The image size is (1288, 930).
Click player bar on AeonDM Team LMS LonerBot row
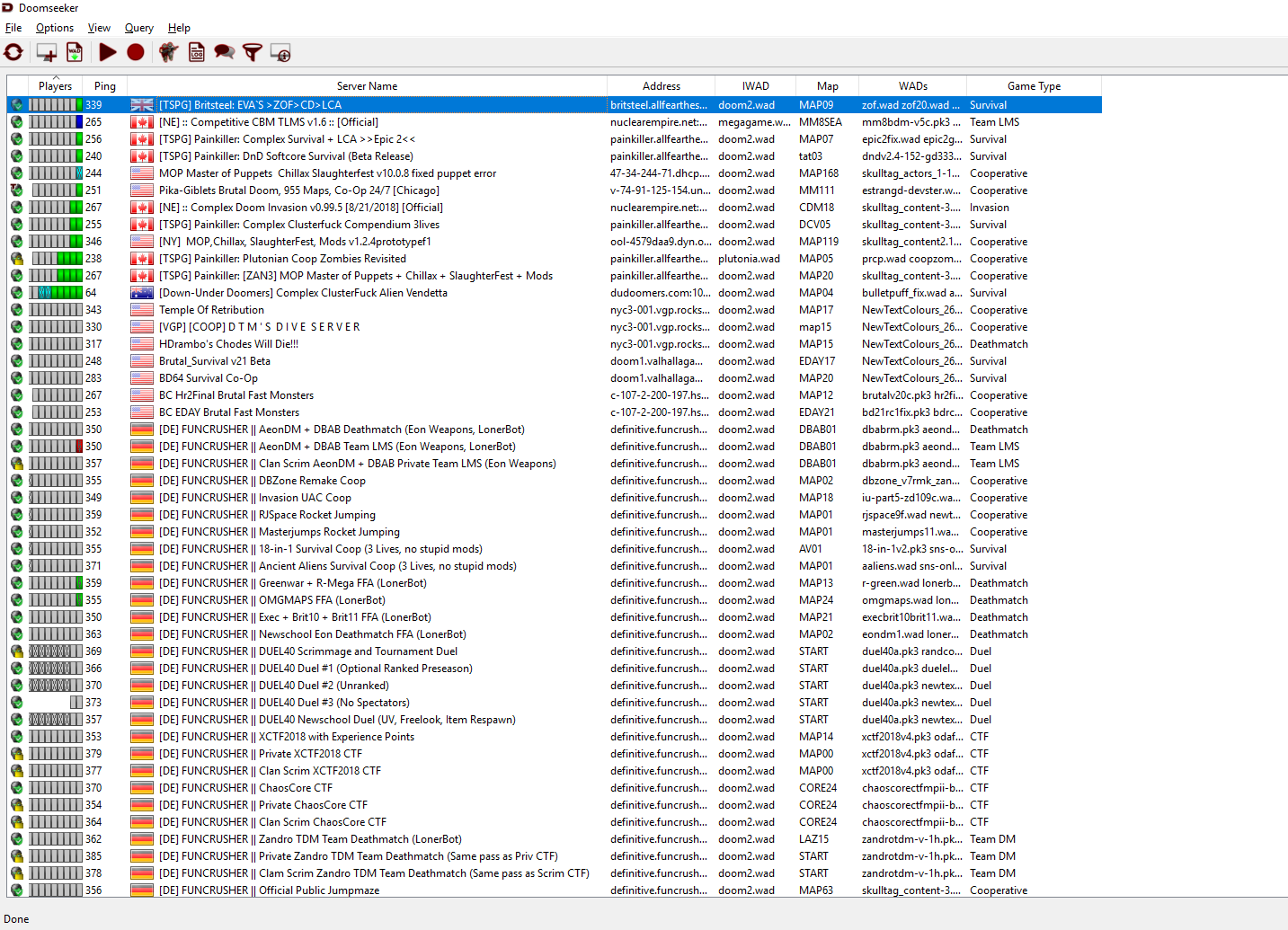coord(56,447)
